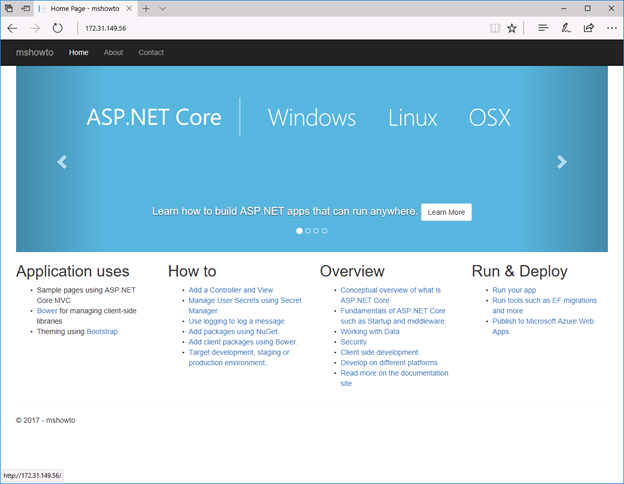Open Manage User Secrets using Secret Manager
624x484 pixels.
coord(245,305)
